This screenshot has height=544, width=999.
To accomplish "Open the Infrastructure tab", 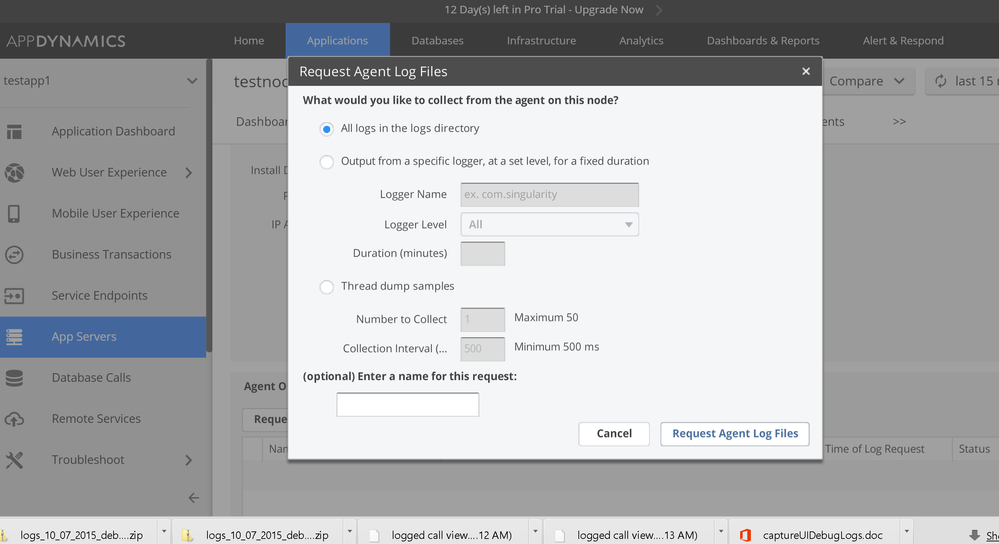I will [542, 41].
